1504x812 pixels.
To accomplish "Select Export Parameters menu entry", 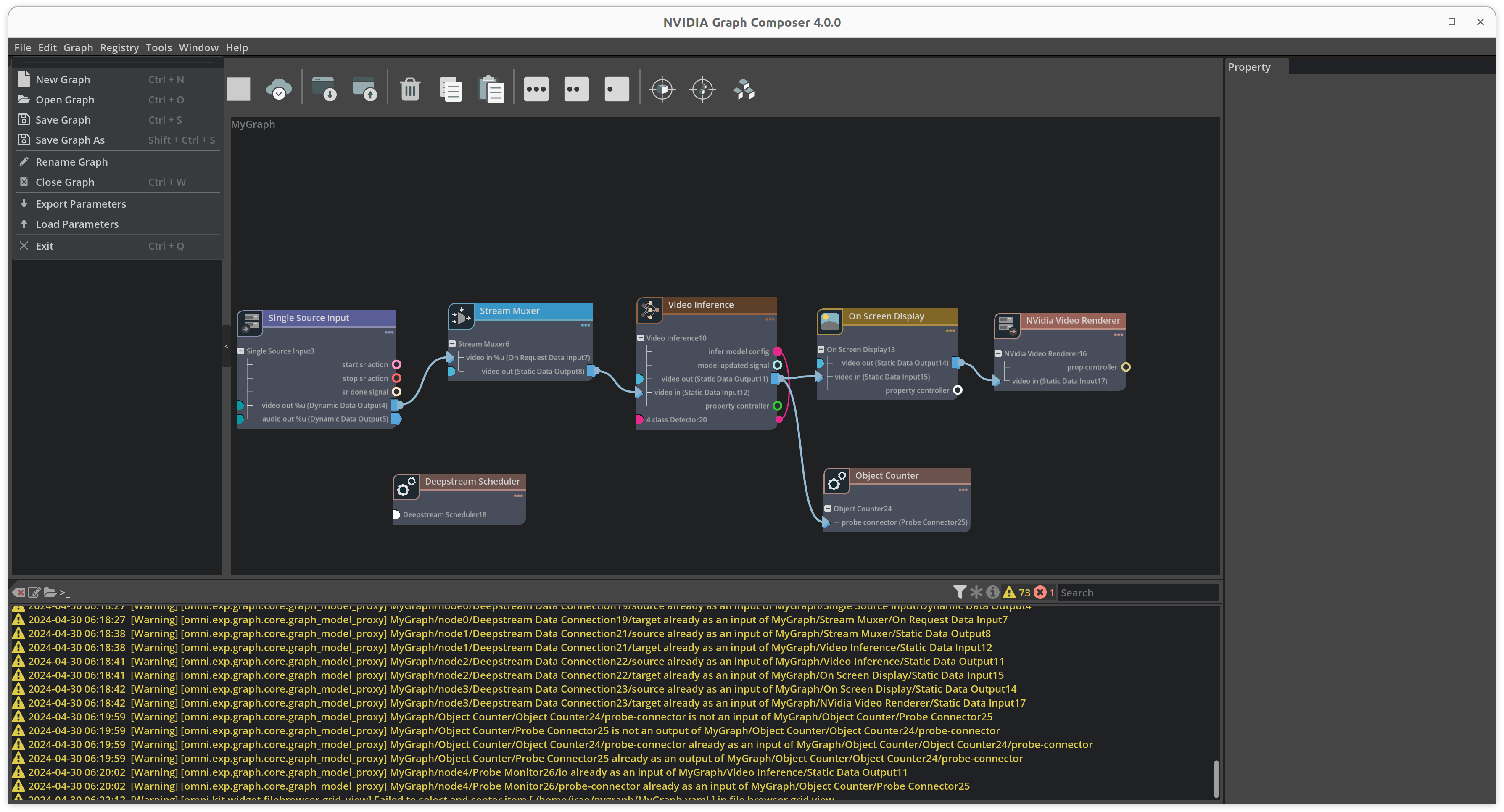I will pos(117,204).
